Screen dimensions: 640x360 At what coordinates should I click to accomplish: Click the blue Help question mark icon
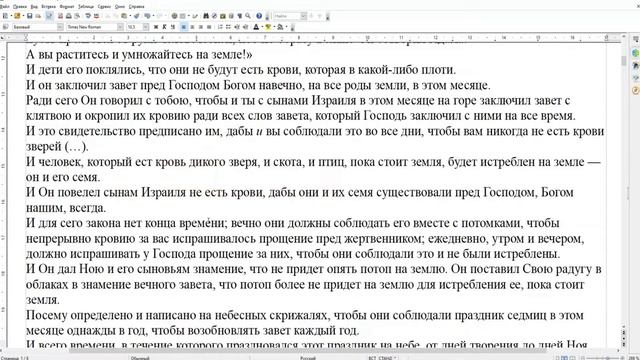coord(259,16)
